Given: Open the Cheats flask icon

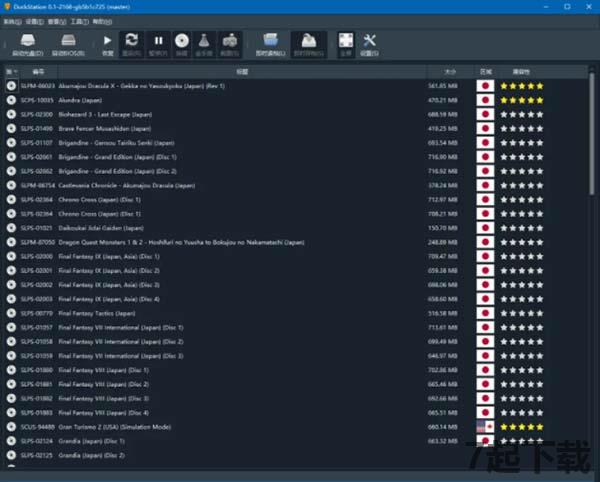Looking at the screenshot, I should [x=204, y=40].
